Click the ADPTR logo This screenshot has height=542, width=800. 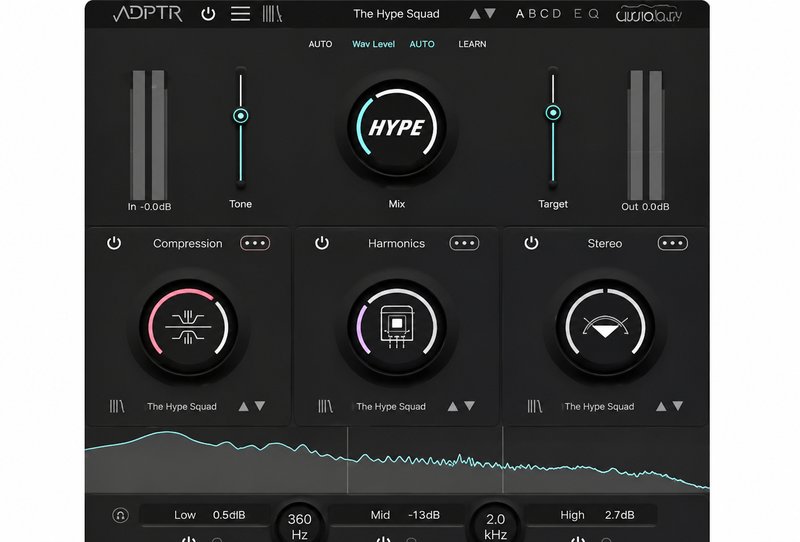click(147, 14)
